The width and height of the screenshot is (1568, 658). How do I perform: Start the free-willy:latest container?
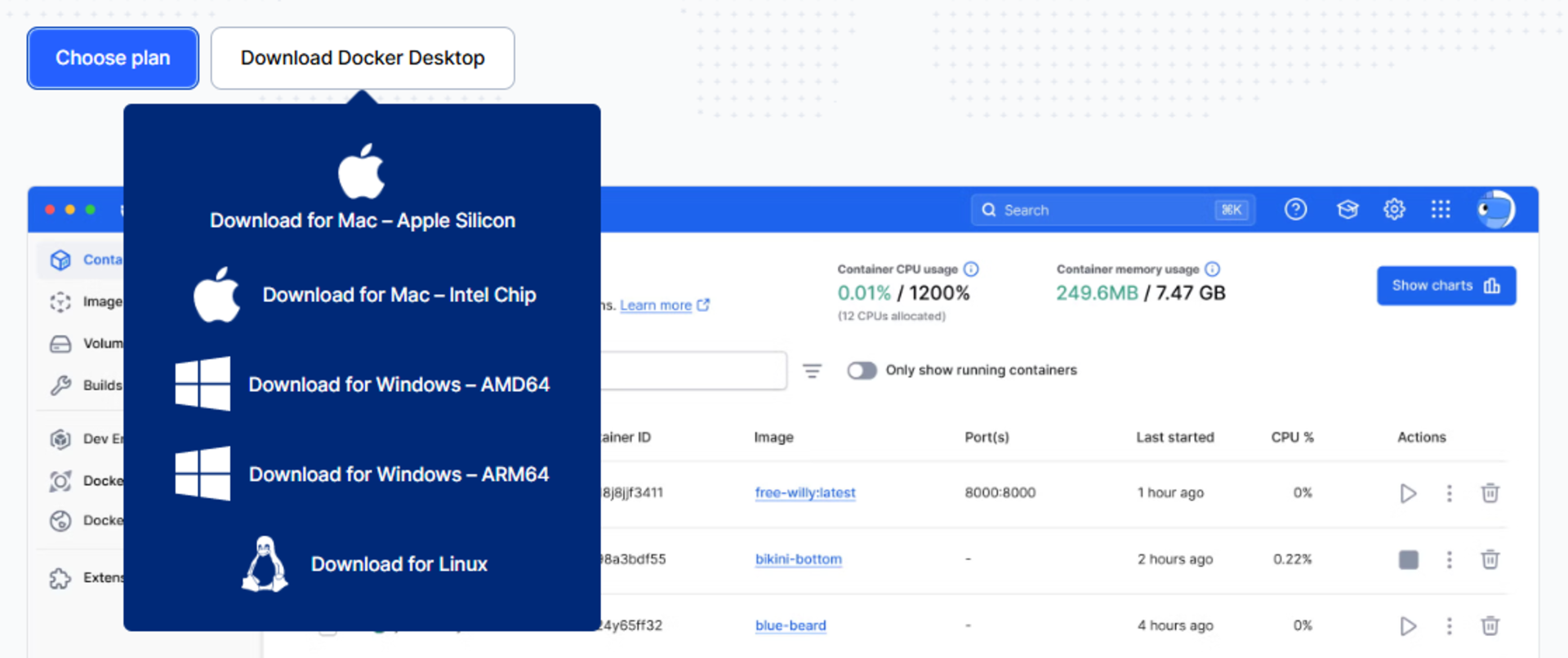point(1408,493)
